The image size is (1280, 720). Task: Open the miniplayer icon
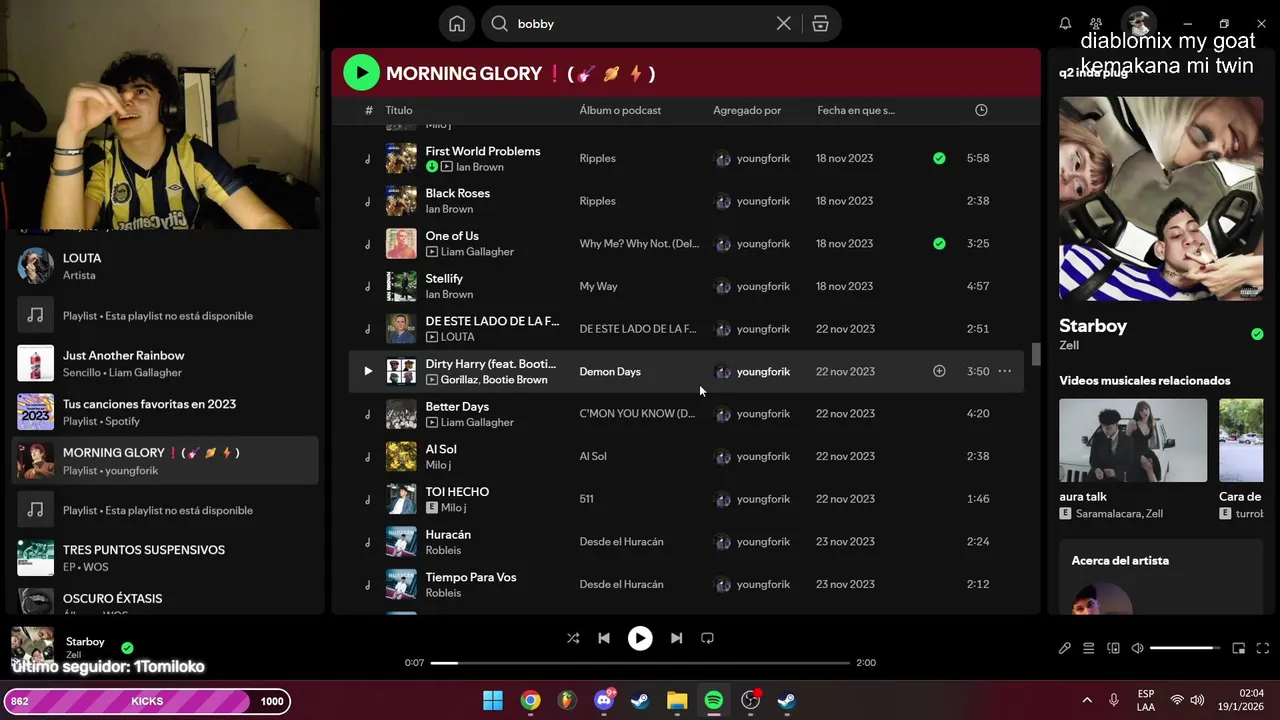[1238, 648]
